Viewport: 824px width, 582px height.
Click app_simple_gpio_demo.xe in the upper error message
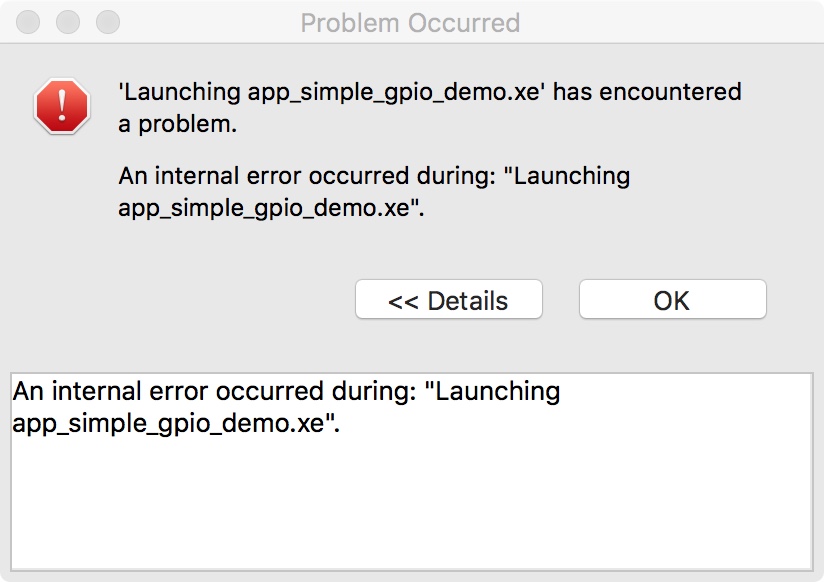click(x=264, y=208)
